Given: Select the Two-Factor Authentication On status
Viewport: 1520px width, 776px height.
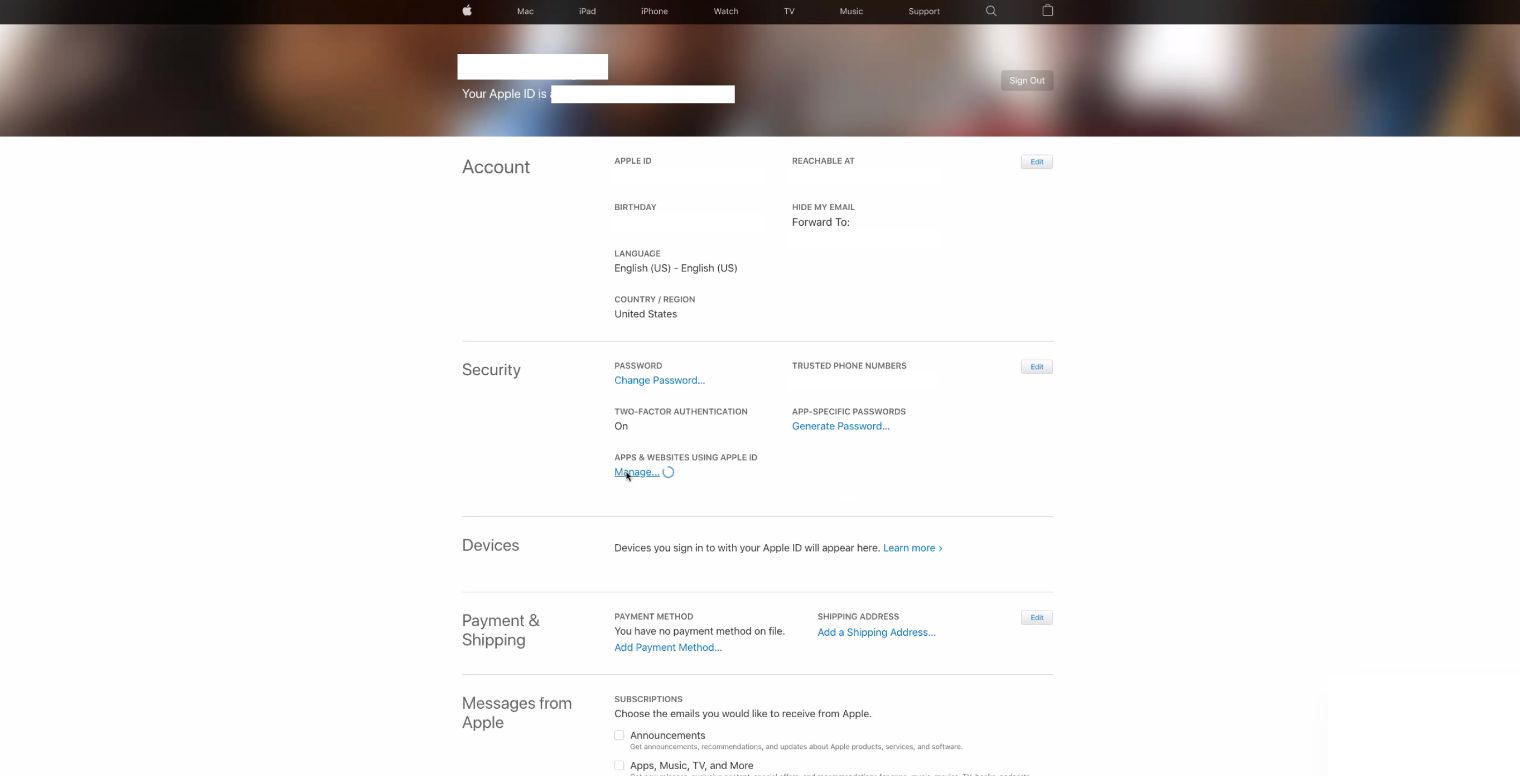Looking at the screenshot, I should [621, 426].
